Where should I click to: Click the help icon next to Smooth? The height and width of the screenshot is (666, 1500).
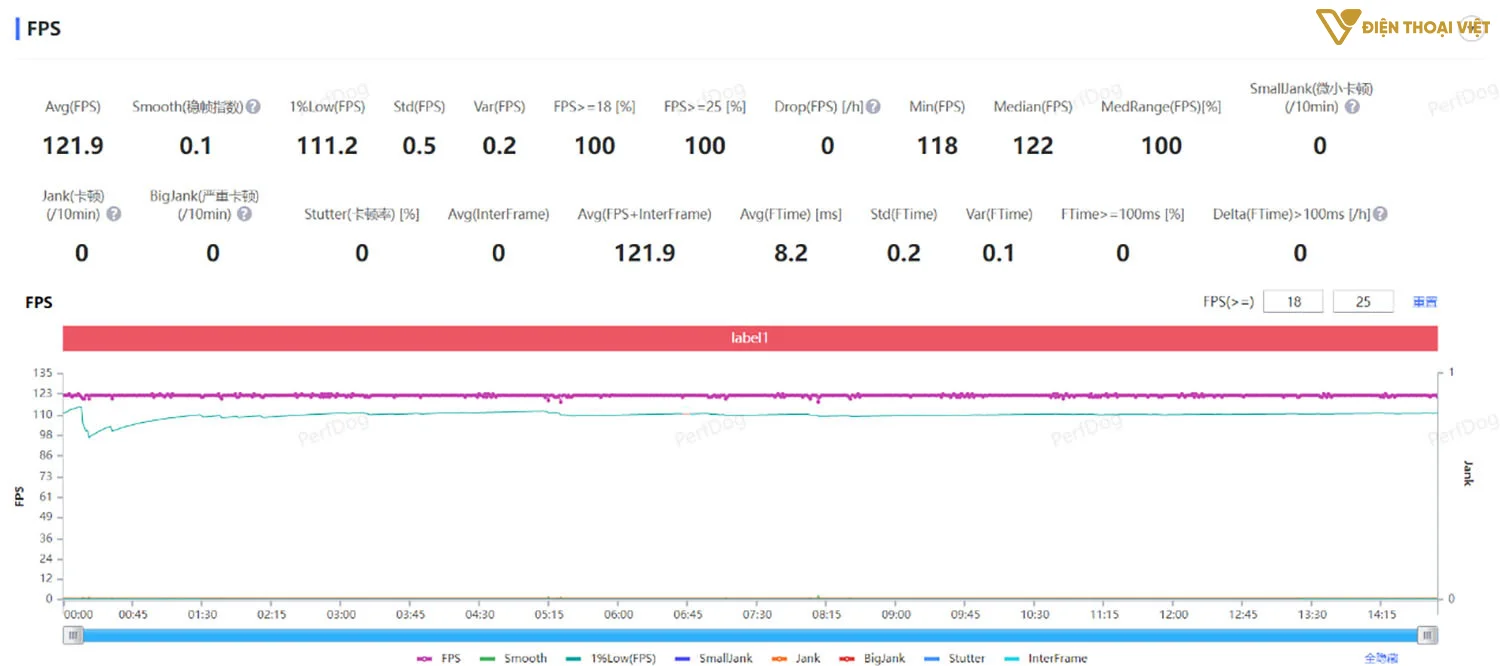click(254, 107)
